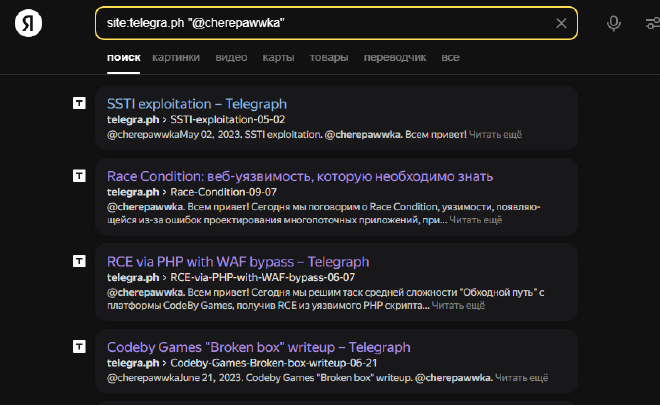The width and height of the screenshot is (660, 405).
Task: Switch to the картинки tab
Action: (x=176, y=57)
